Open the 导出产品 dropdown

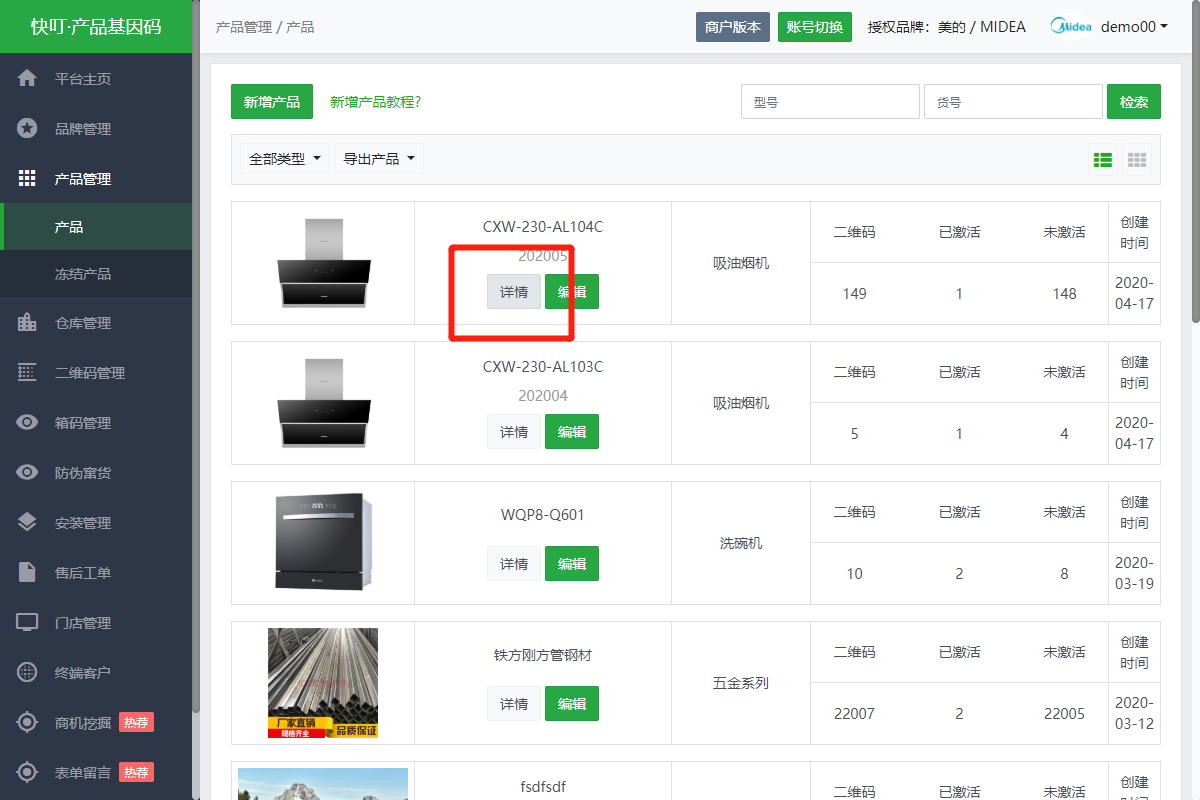[378, 158]
